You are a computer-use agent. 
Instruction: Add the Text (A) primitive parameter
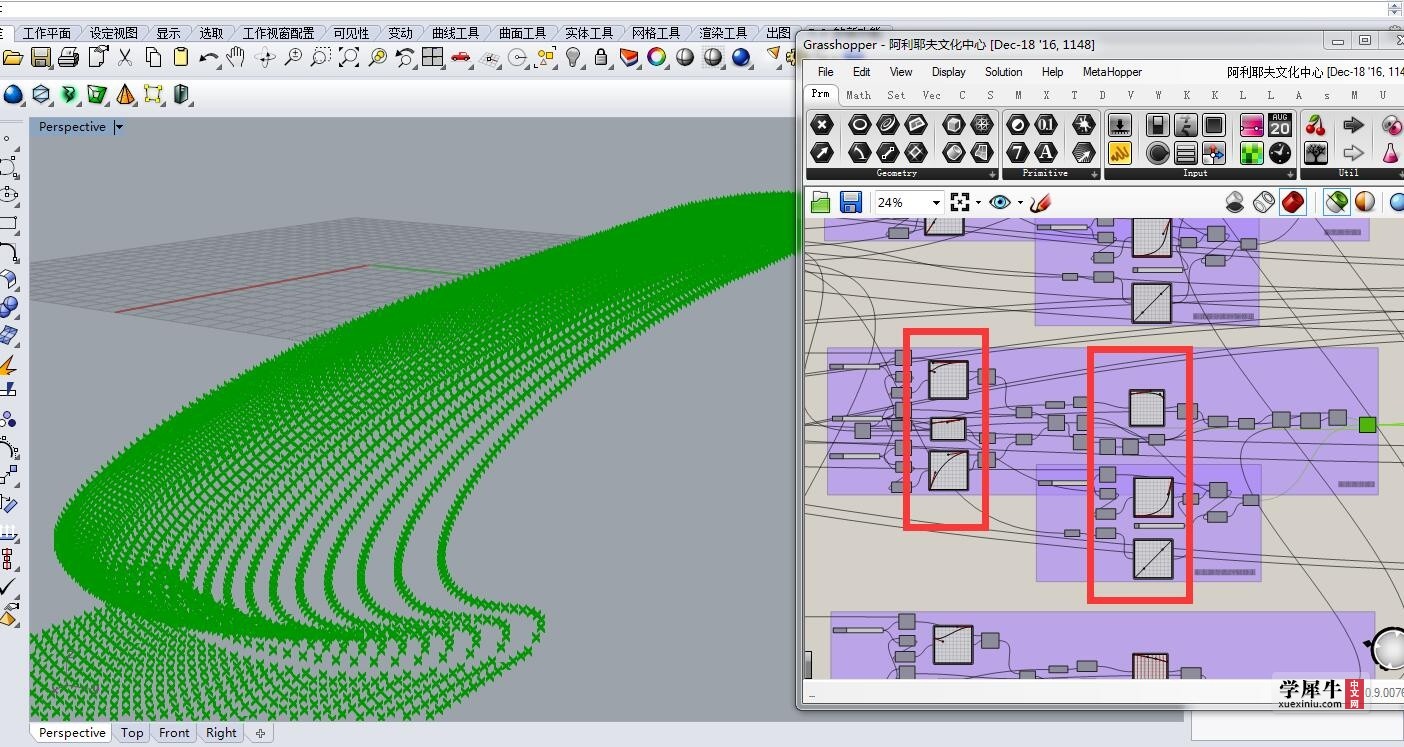[1045, 152]
